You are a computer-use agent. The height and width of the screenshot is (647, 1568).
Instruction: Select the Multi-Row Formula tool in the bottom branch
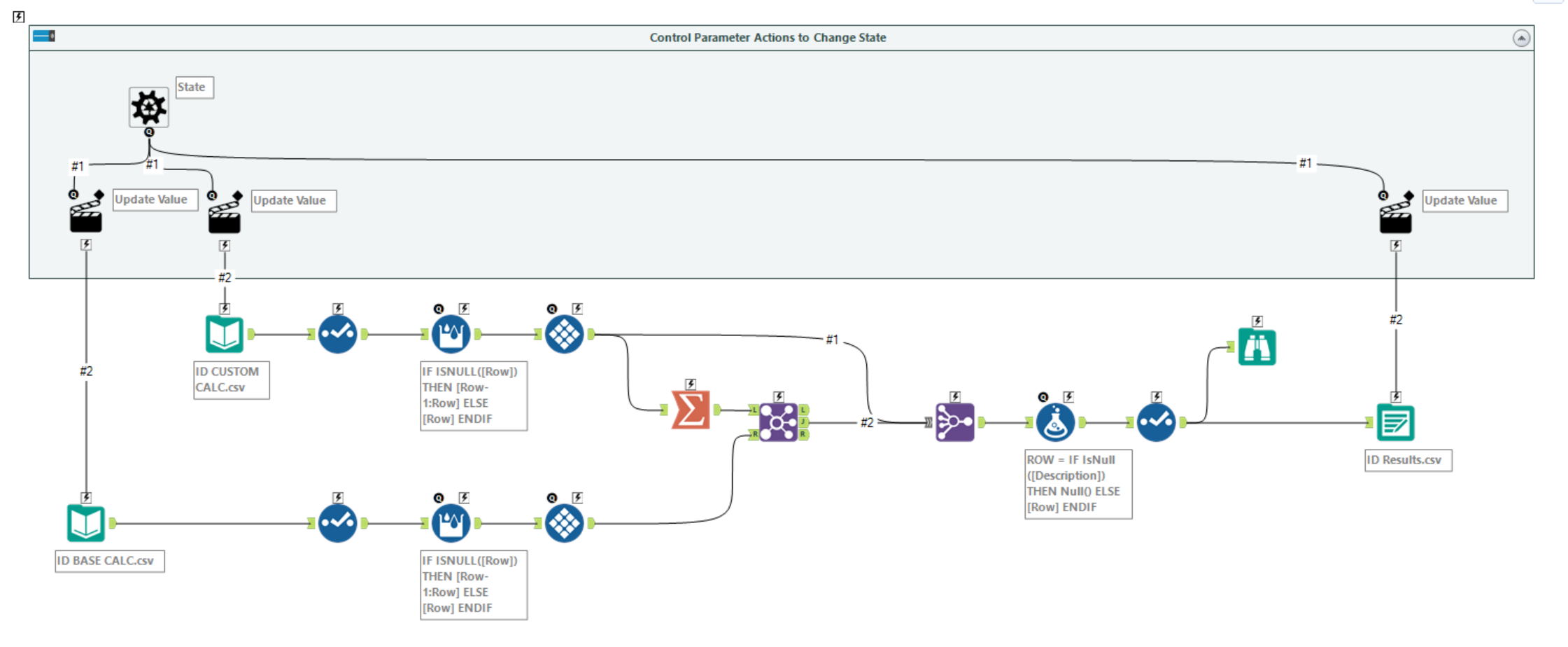(451, 523)
